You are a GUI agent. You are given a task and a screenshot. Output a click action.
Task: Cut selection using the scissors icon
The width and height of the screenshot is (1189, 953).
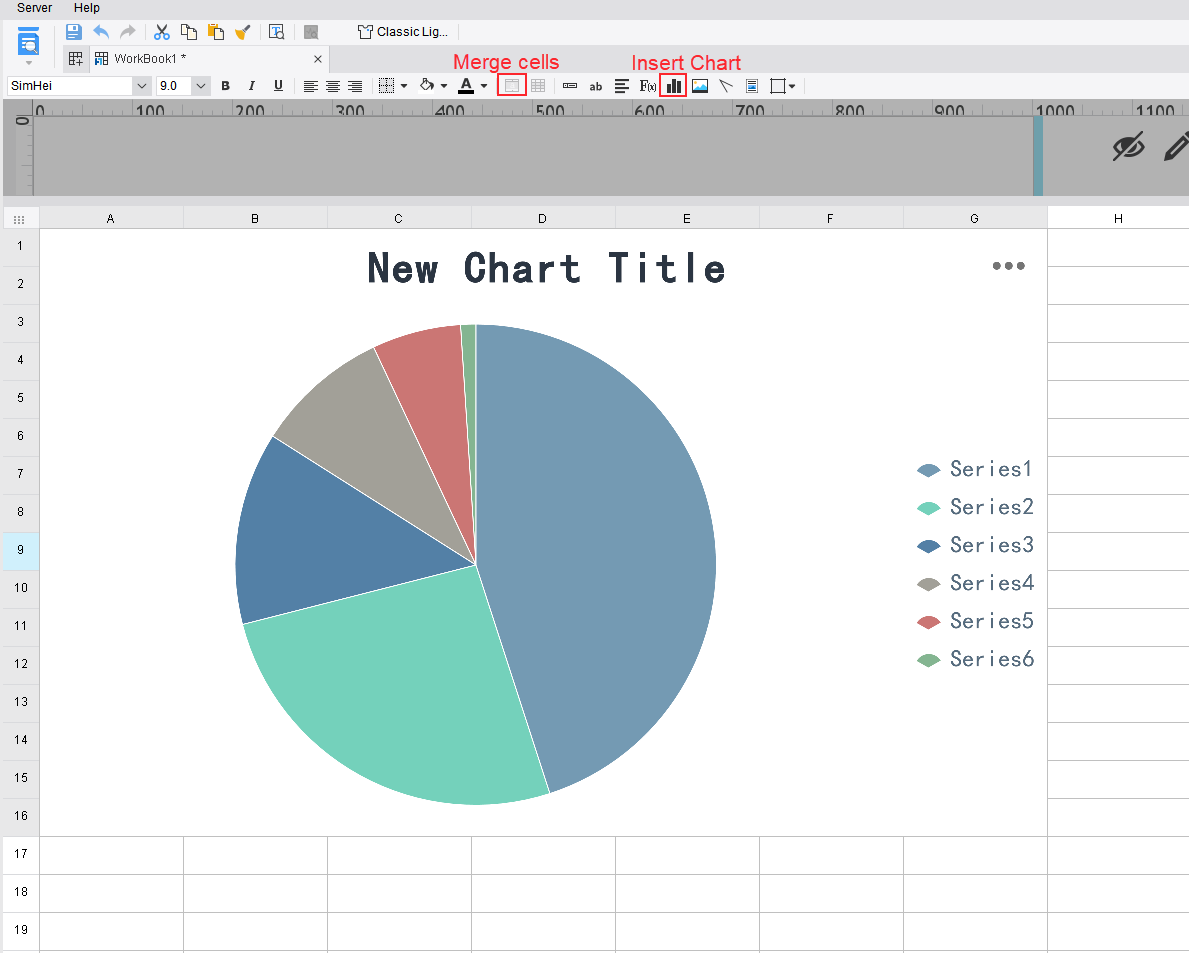point(162,32)
